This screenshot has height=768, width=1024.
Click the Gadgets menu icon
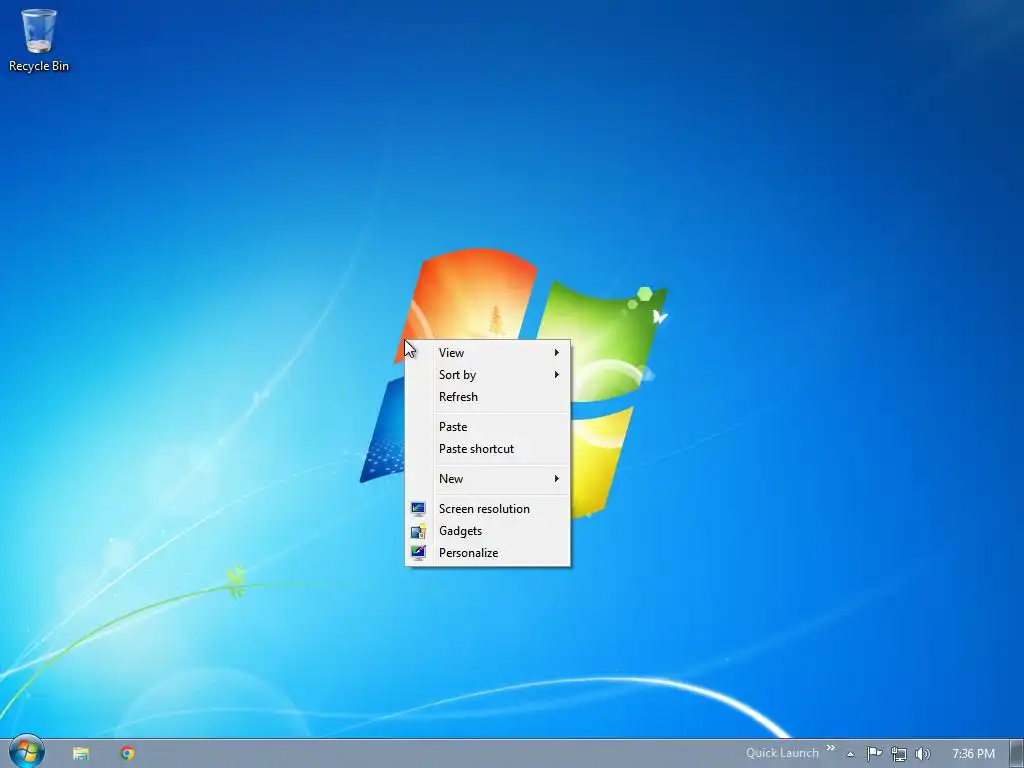click(418, 530)
